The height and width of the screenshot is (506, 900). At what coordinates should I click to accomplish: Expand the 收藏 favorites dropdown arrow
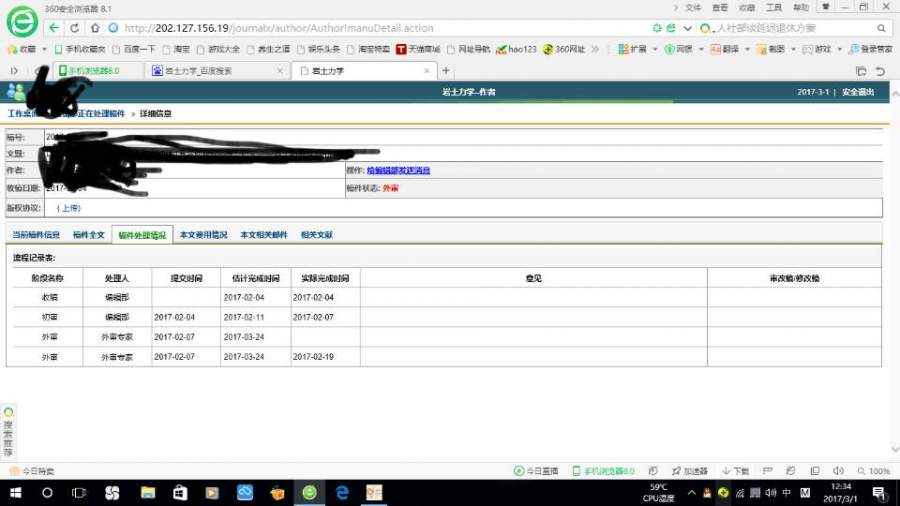tap(44, 49)
